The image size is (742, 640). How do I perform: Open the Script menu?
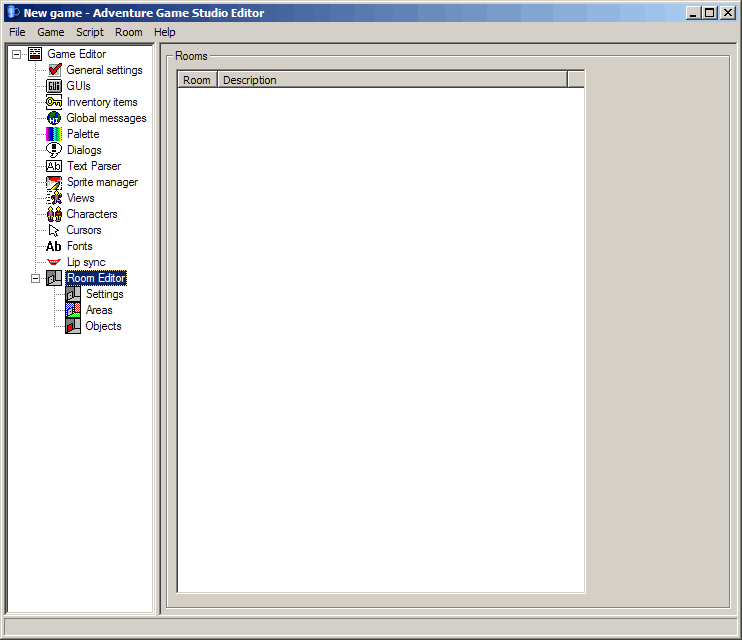click(90, 32)
